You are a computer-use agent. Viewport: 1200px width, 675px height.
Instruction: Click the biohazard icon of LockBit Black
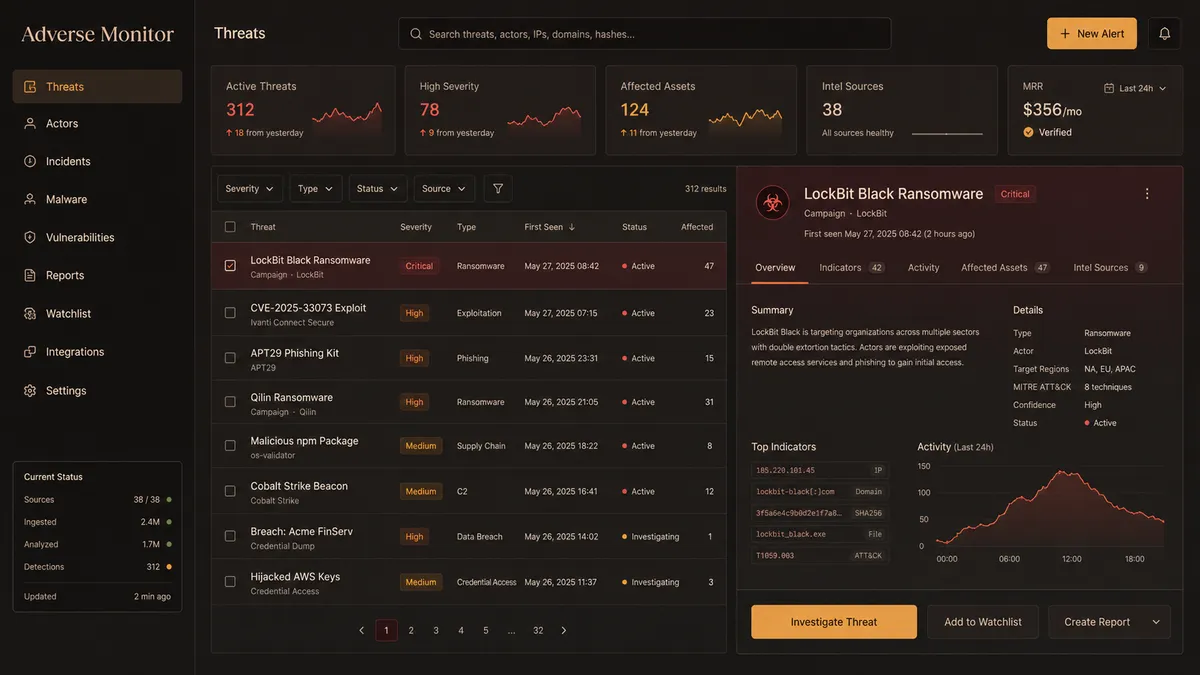[772, 202]
